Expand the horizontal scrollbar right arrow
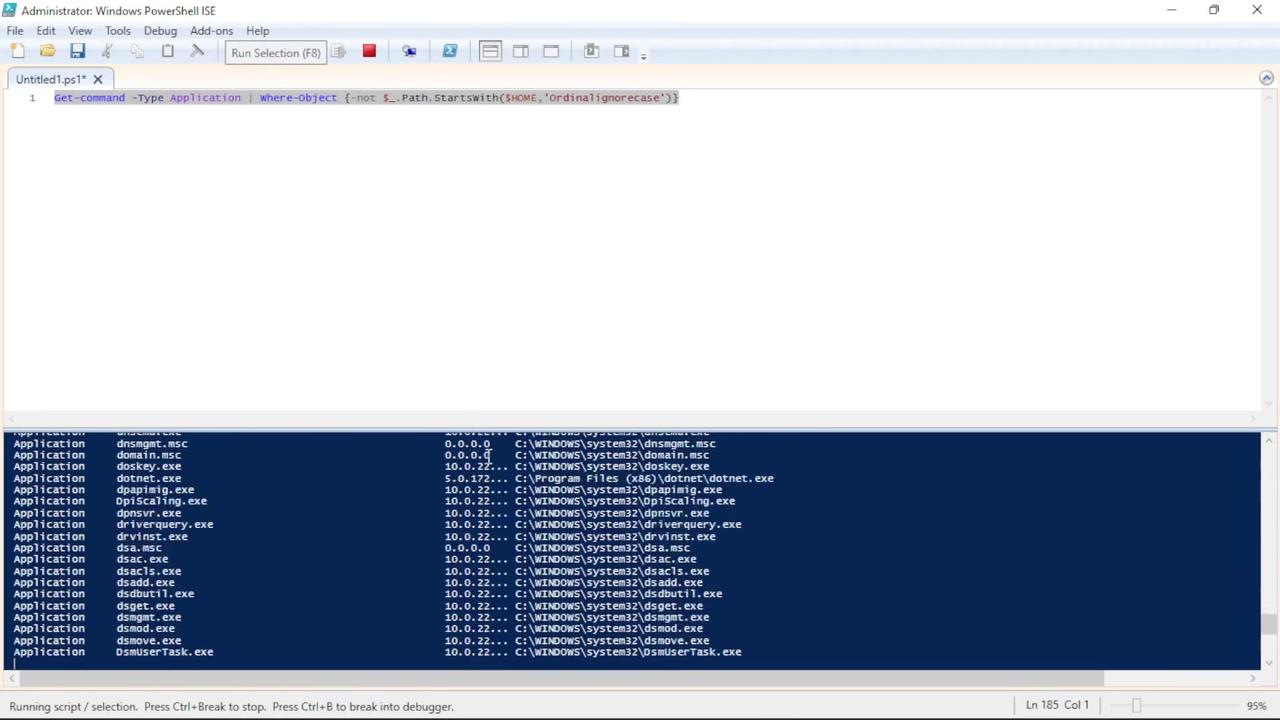This screenshot has width=1280, height=720. 1253,678
